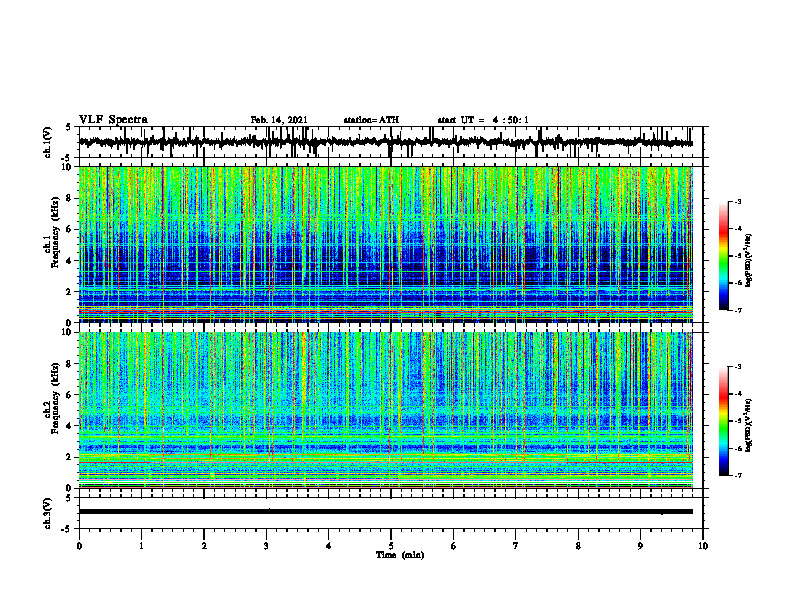Click the time axis tick label "5" at the bottom
This screenshot has height=612, width=792.
click(390, 546)
